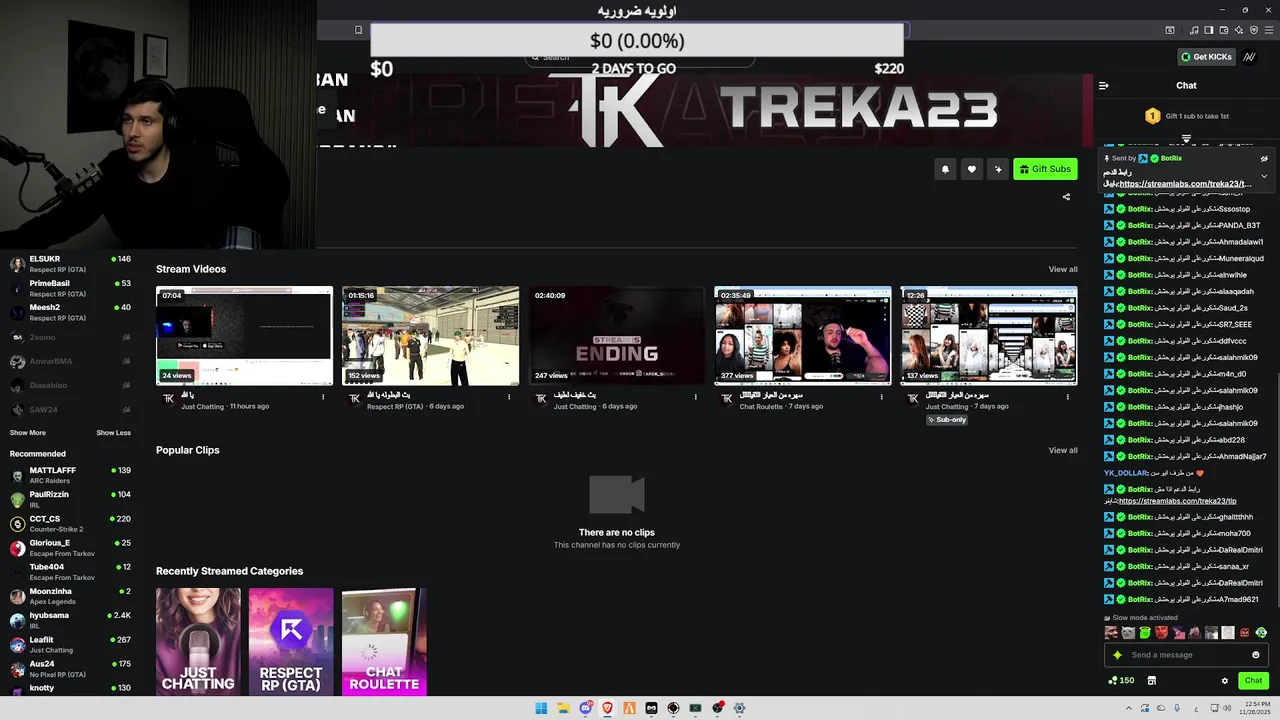Collapse the chat panel arrow icon
The image size is (1280, 720).
[1104, 85]
